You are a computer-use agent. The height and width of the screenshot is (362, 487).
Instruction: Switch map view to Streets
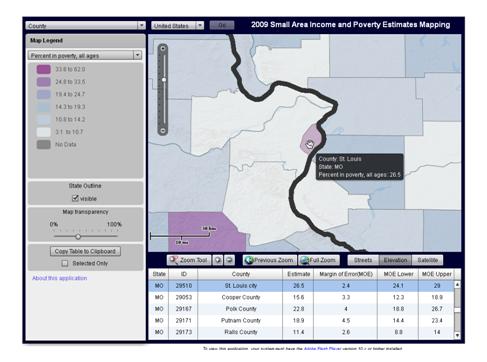point(363,260)
